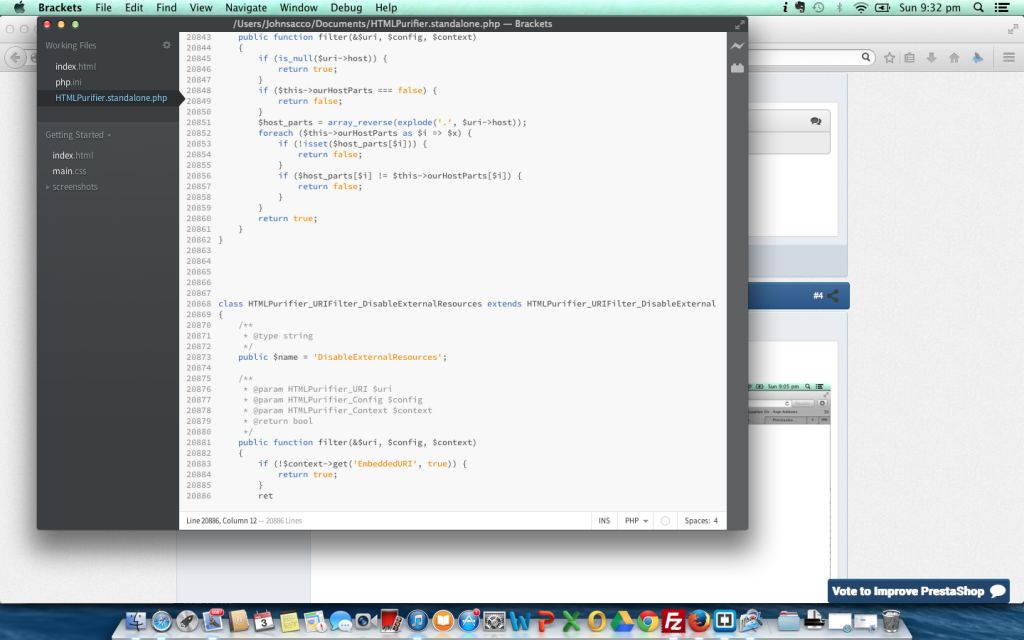Open the Navigate menu
The image size is (1024, 640).
tap(246, 7)
